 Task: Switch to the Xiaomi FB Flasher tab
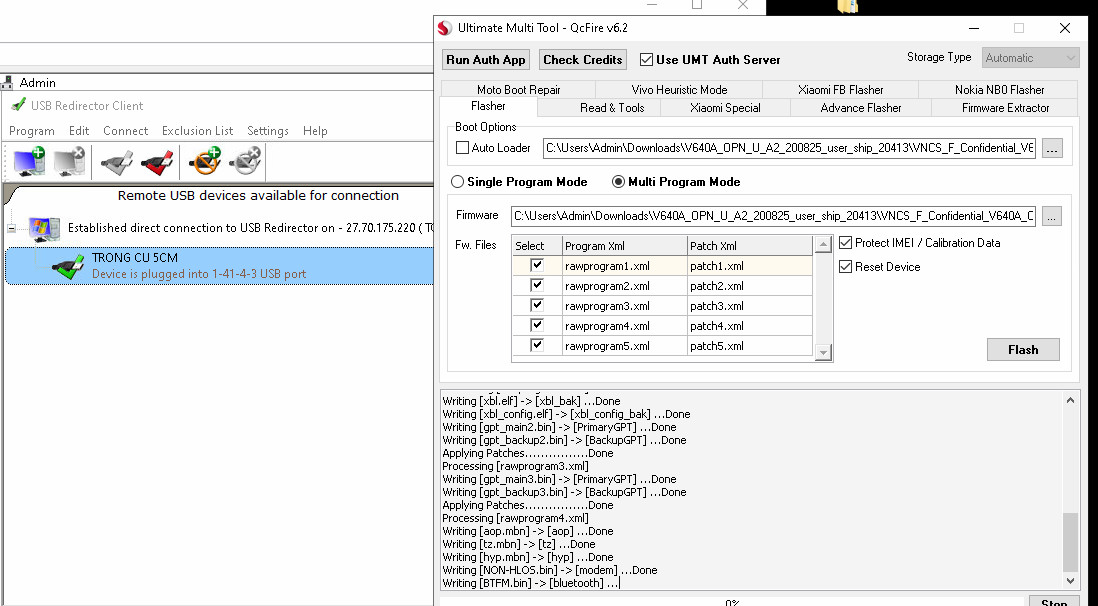(840, 90)
